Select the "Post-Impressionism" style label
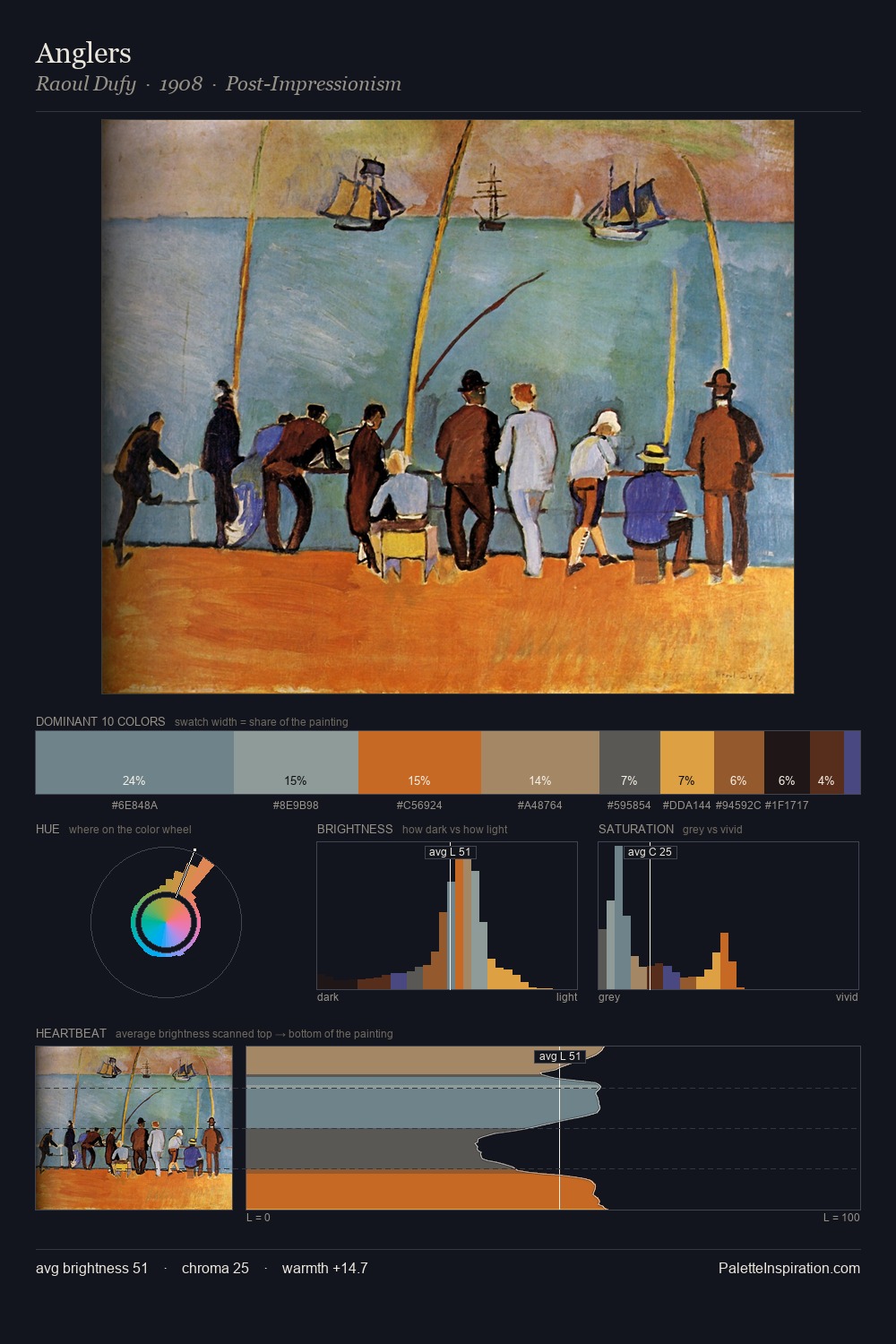Viewport: 896px width, 1344px height. click(314, 84)
